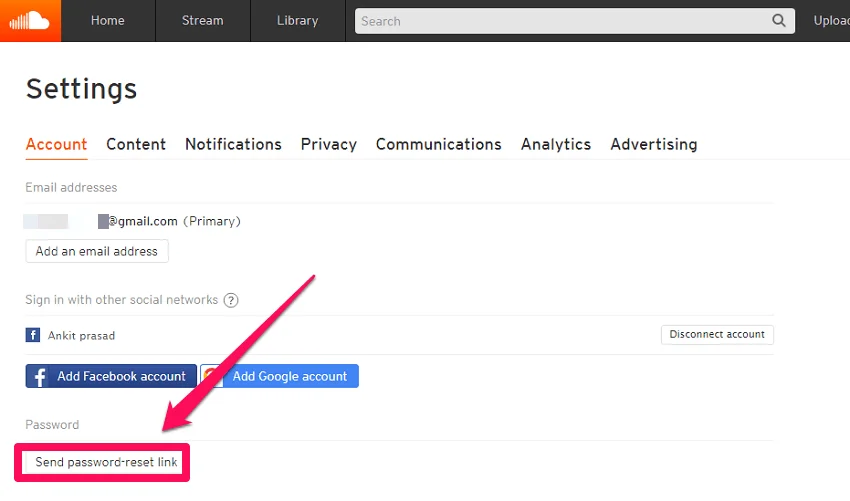Click Send password-reset link button
This screenshot has width=850, height=501.
pyautogui.click(x=106, y=462)
